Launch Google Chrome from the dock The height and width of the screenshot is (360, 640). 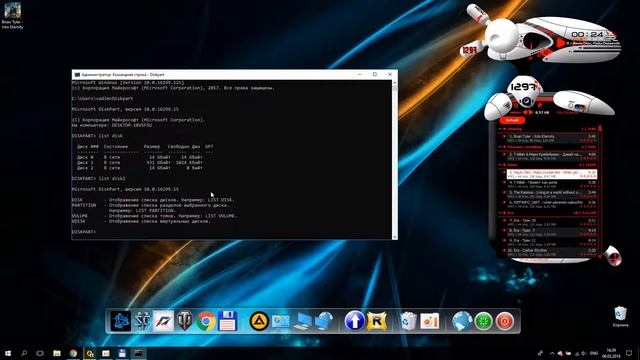click(x=206, y=321)
